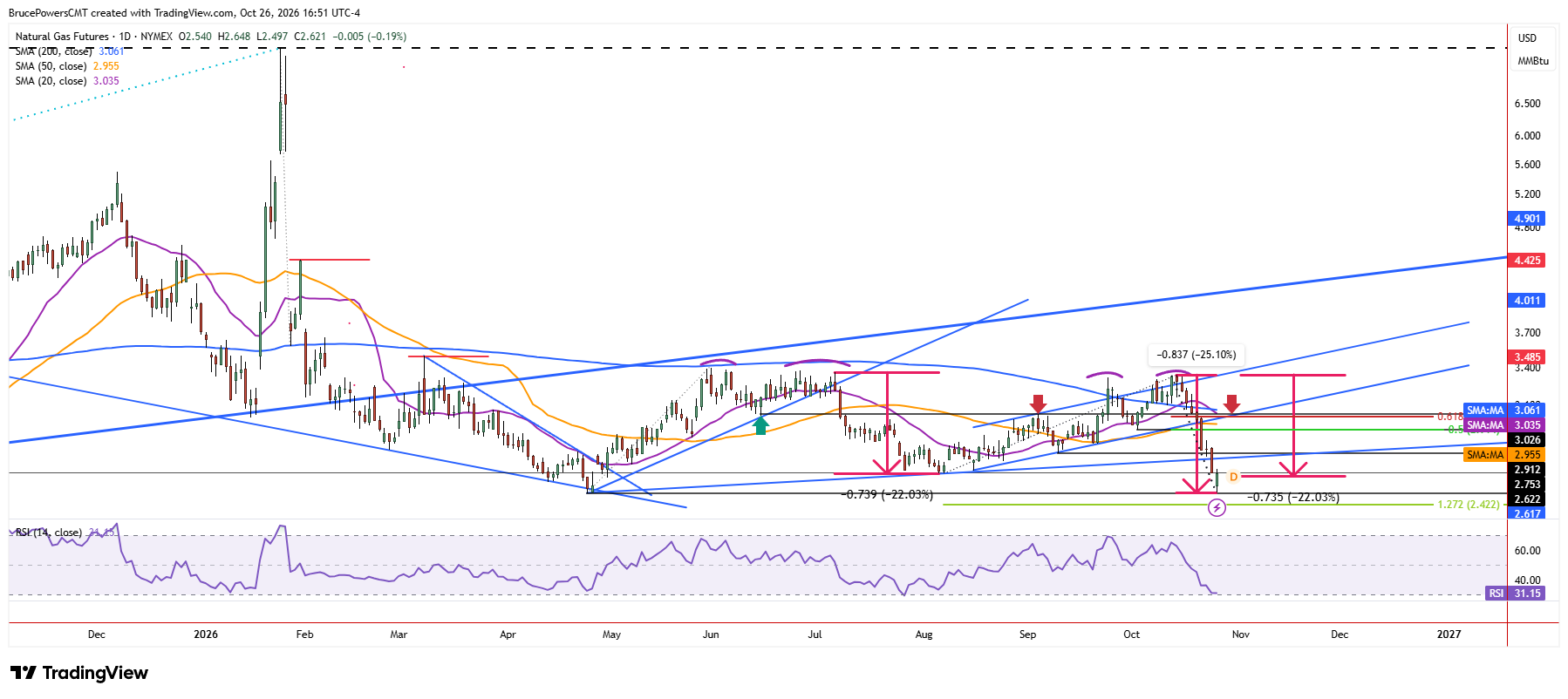Click the red down-arrow marker in early September
This screenshot has width=1568, height=699.
1038,404
